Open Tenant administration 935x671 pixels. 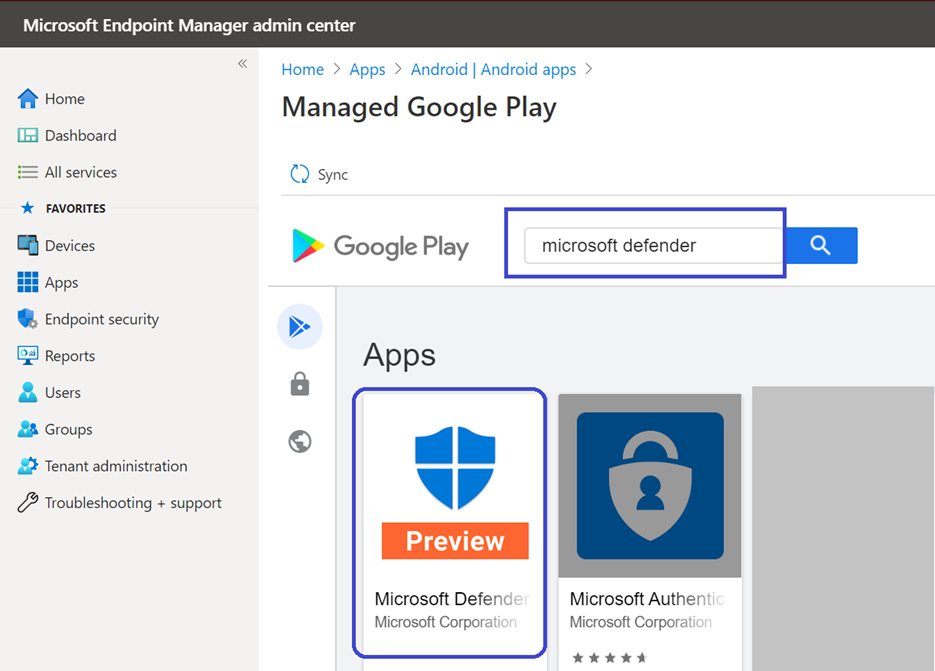[x=115, y=466]
